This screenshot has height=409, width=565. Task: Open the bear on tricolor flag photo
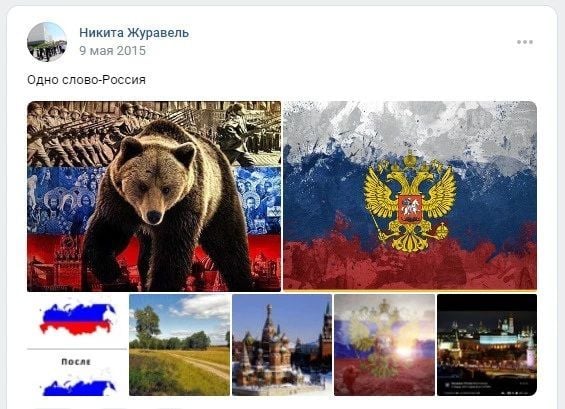coord(154,196)
